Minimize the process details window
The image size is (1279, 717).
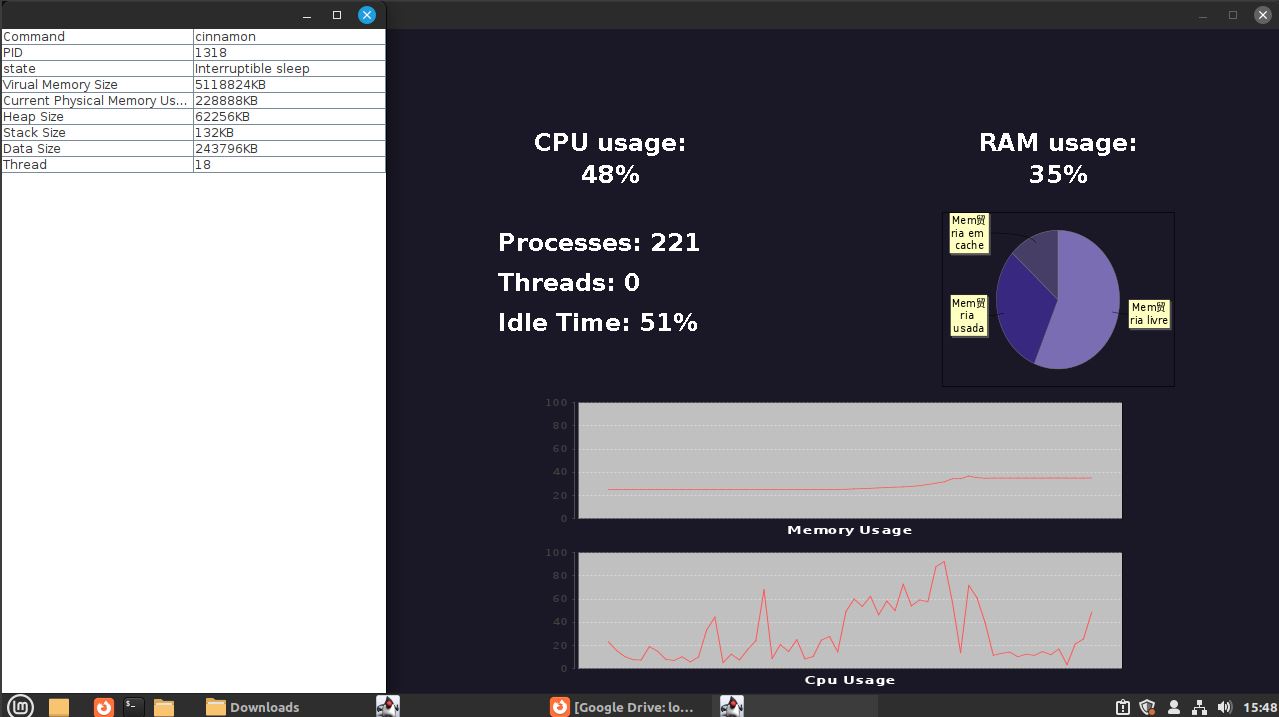click(x=307, y=15)
